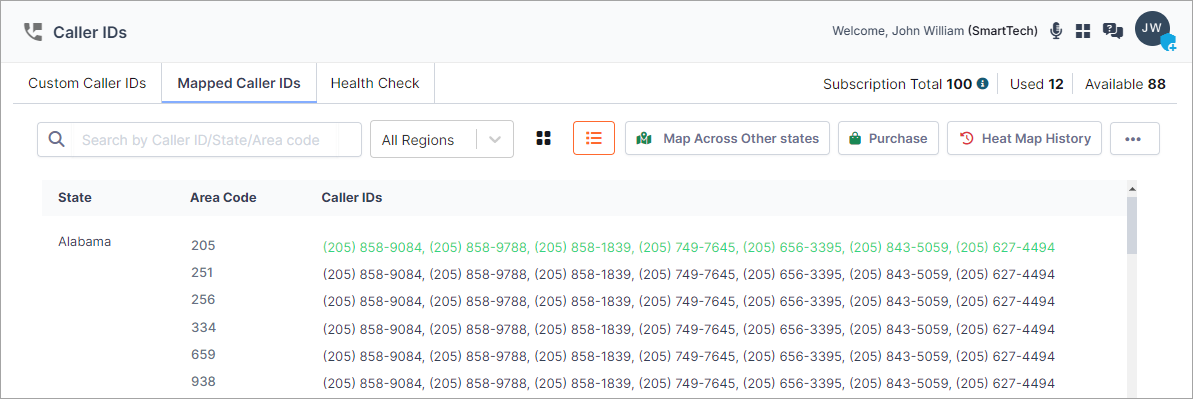The width and height of the screenshot is (1193, 399).
Task: Click the Caller IDs phone icon
Action: (x=33, y=32)
